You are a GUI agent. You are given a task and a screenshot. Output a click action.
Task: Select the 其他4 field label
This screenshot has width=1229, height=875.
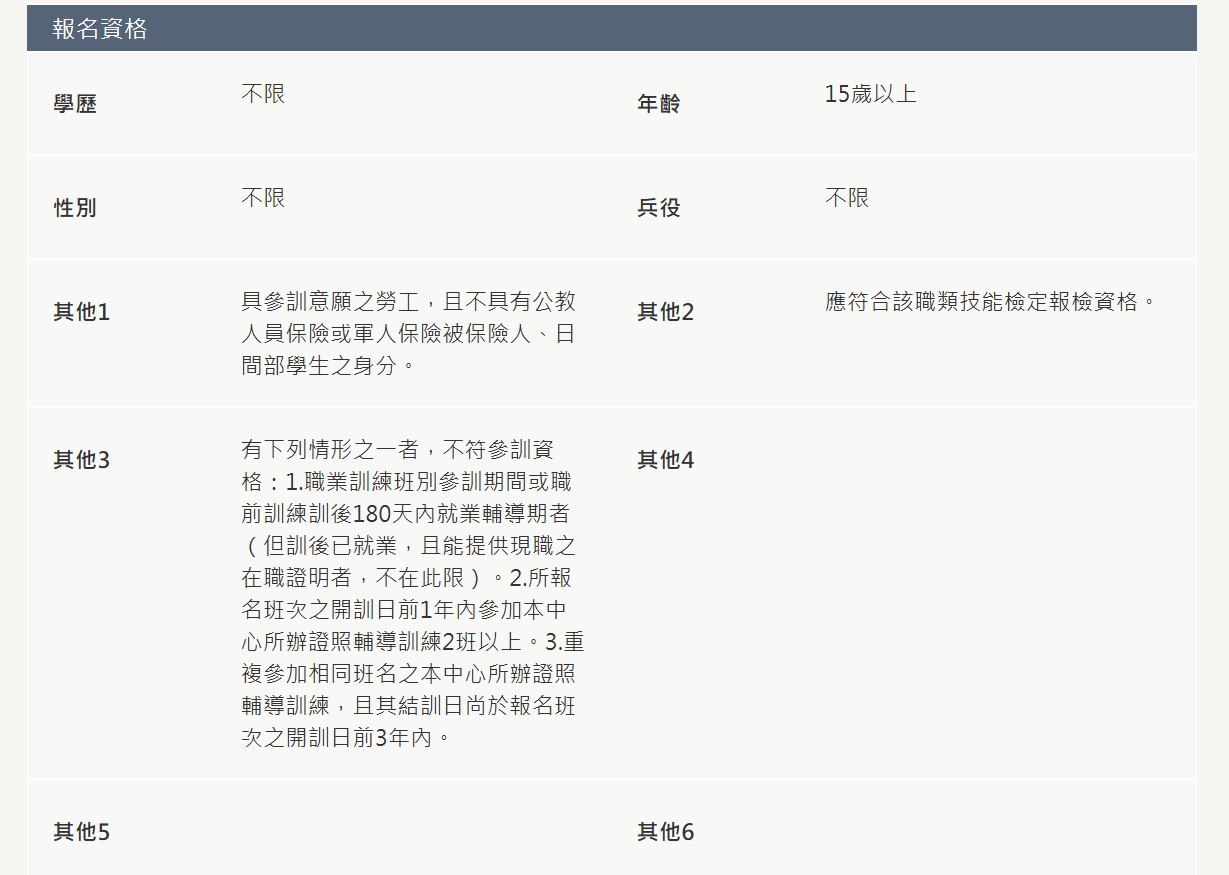665,460
